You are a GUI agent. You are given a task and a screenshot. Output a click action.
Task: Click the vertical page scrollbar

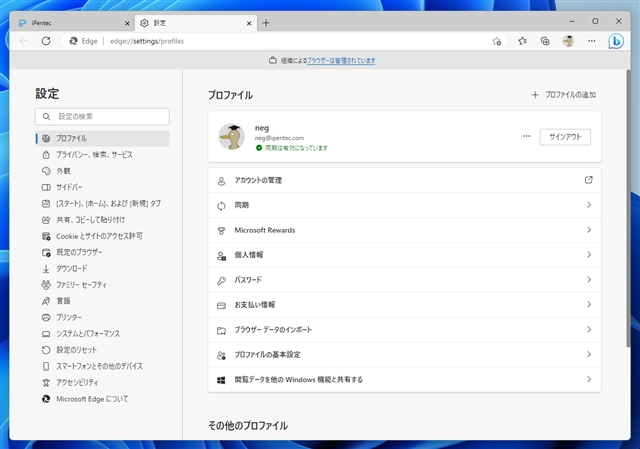coord(628,208)
